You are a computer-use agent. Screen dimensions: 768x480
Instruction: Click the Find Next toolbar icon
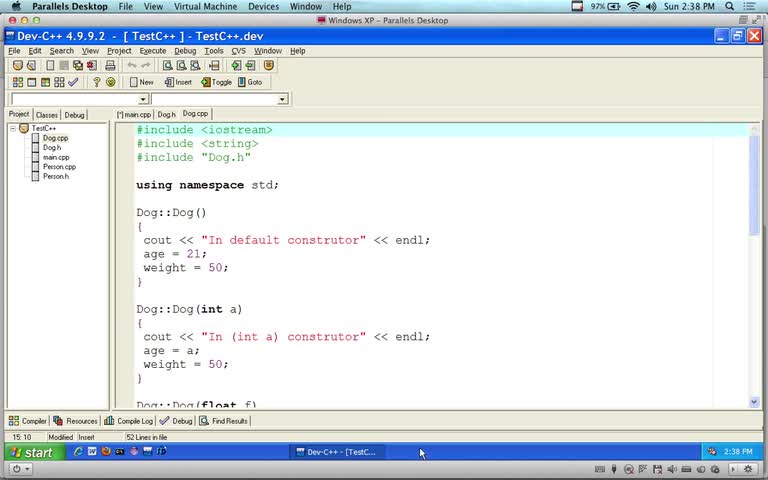pos(181,65)
